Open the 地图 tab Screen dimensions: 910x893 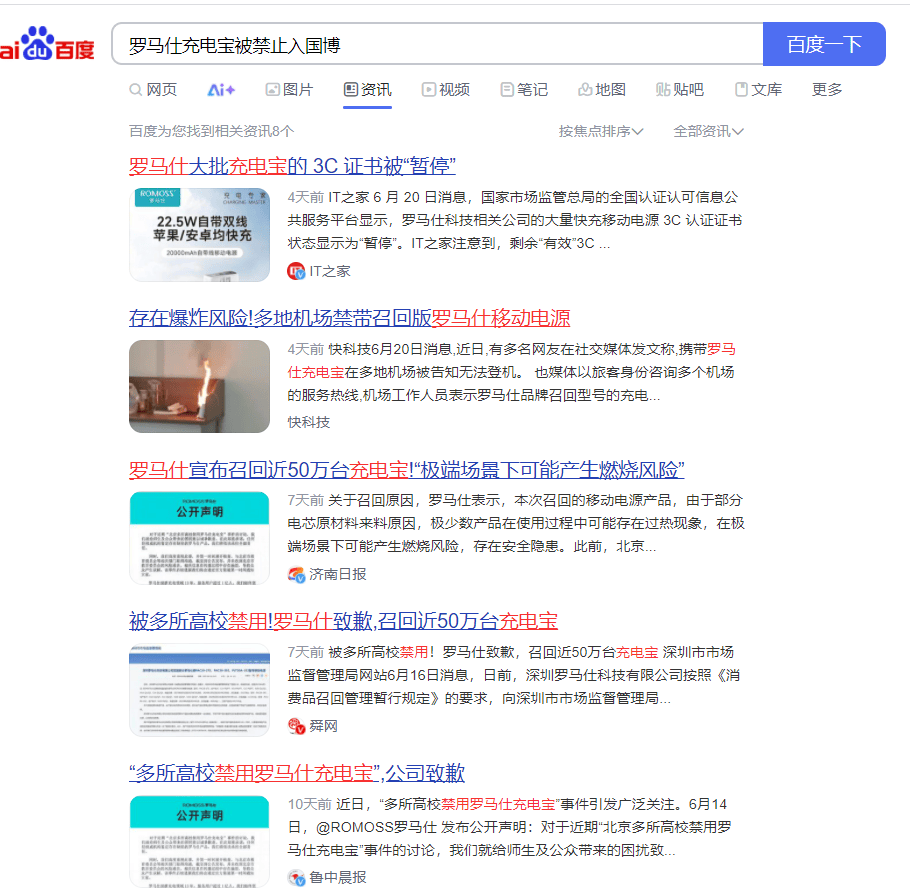coord(602,90)
